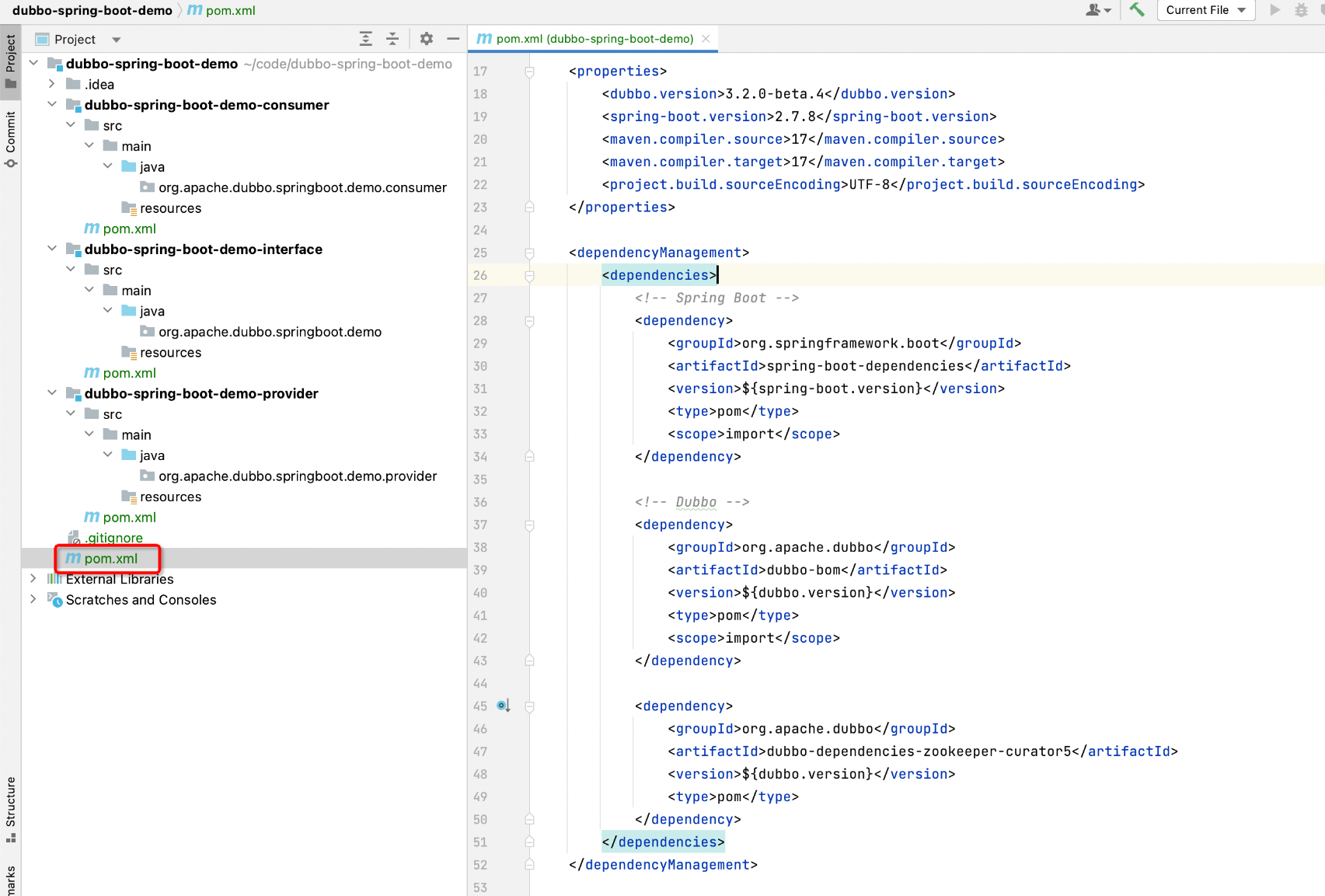Collapse the dubbo-spring-boot-demo-consumer module

[x=52, y=104]
